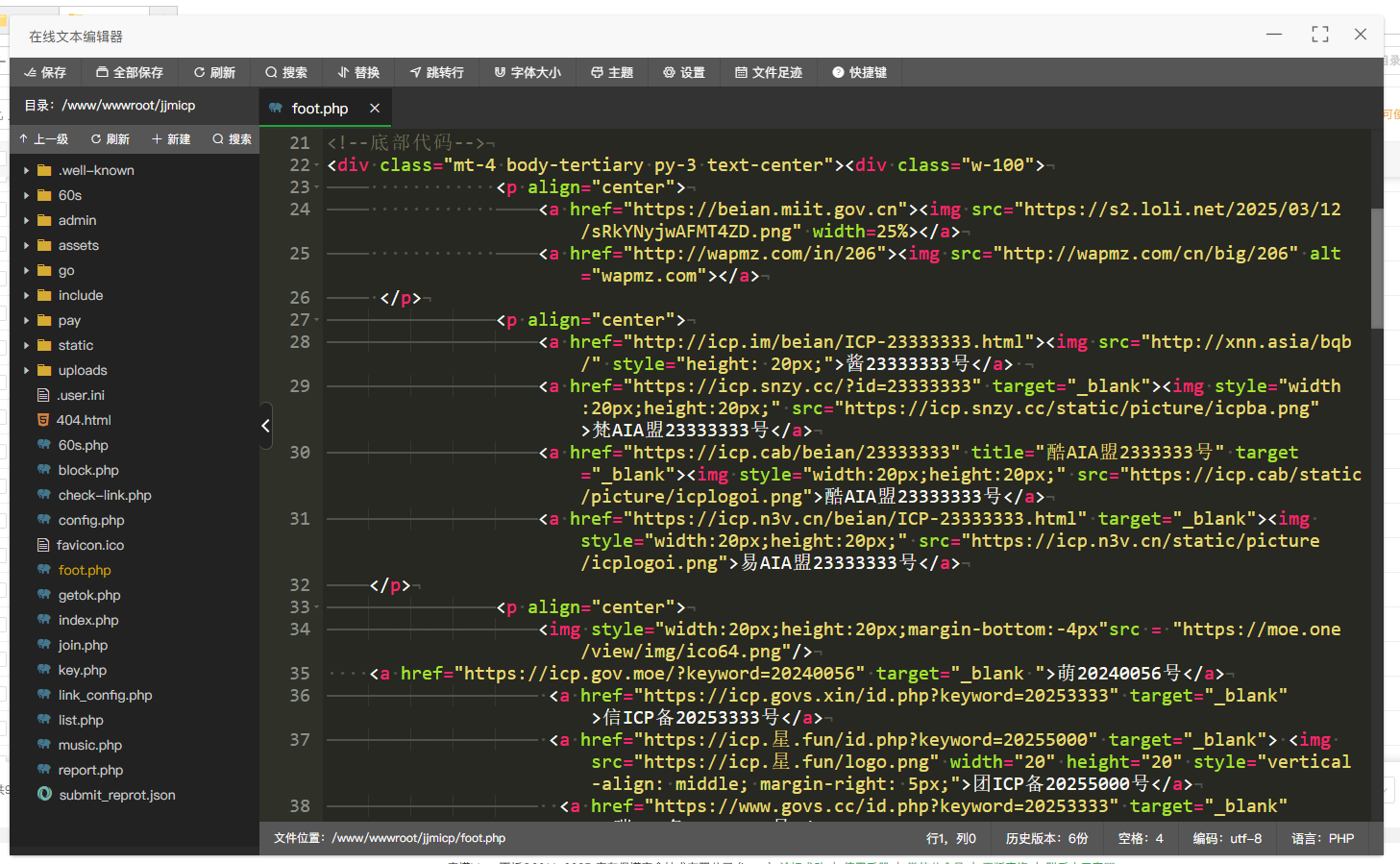Image resolution: width=1400 pixels, height=864 pixels.
Task: Click the 空格: 4 indentation setting
Action: coord(1141,838)
